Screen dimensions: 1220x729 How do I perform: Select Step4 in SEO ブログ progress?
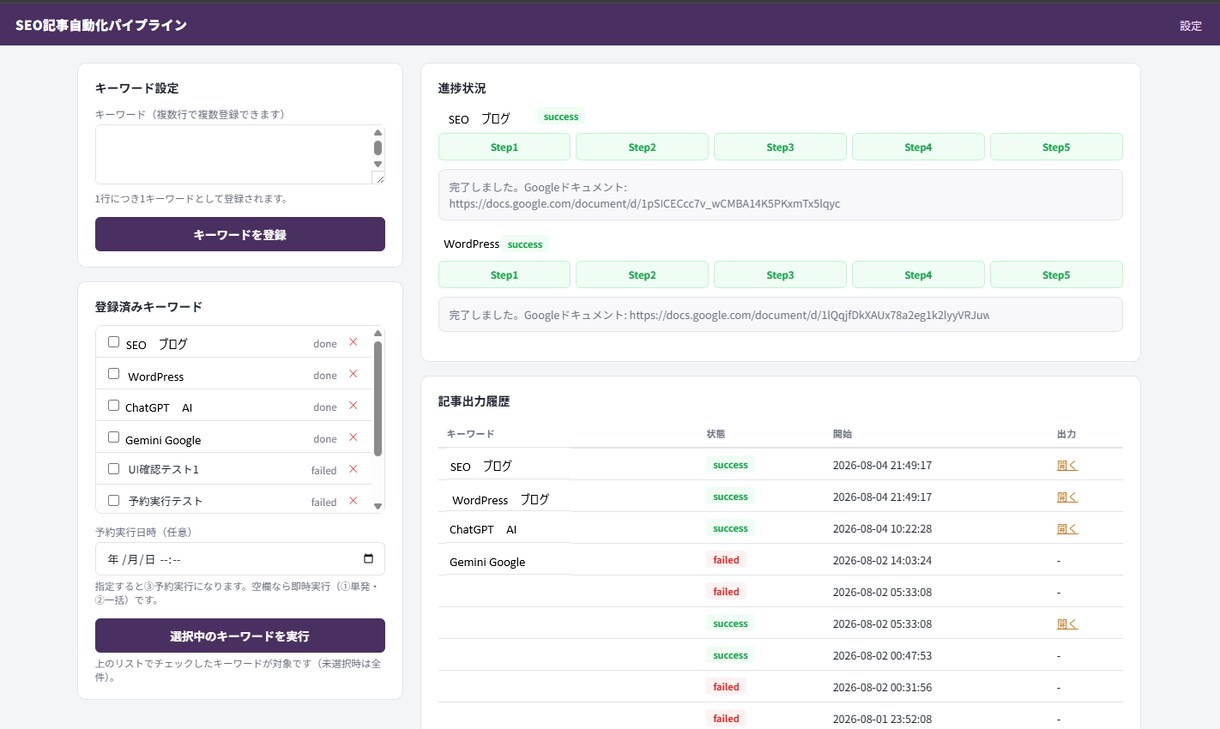[x=918, y=147]
